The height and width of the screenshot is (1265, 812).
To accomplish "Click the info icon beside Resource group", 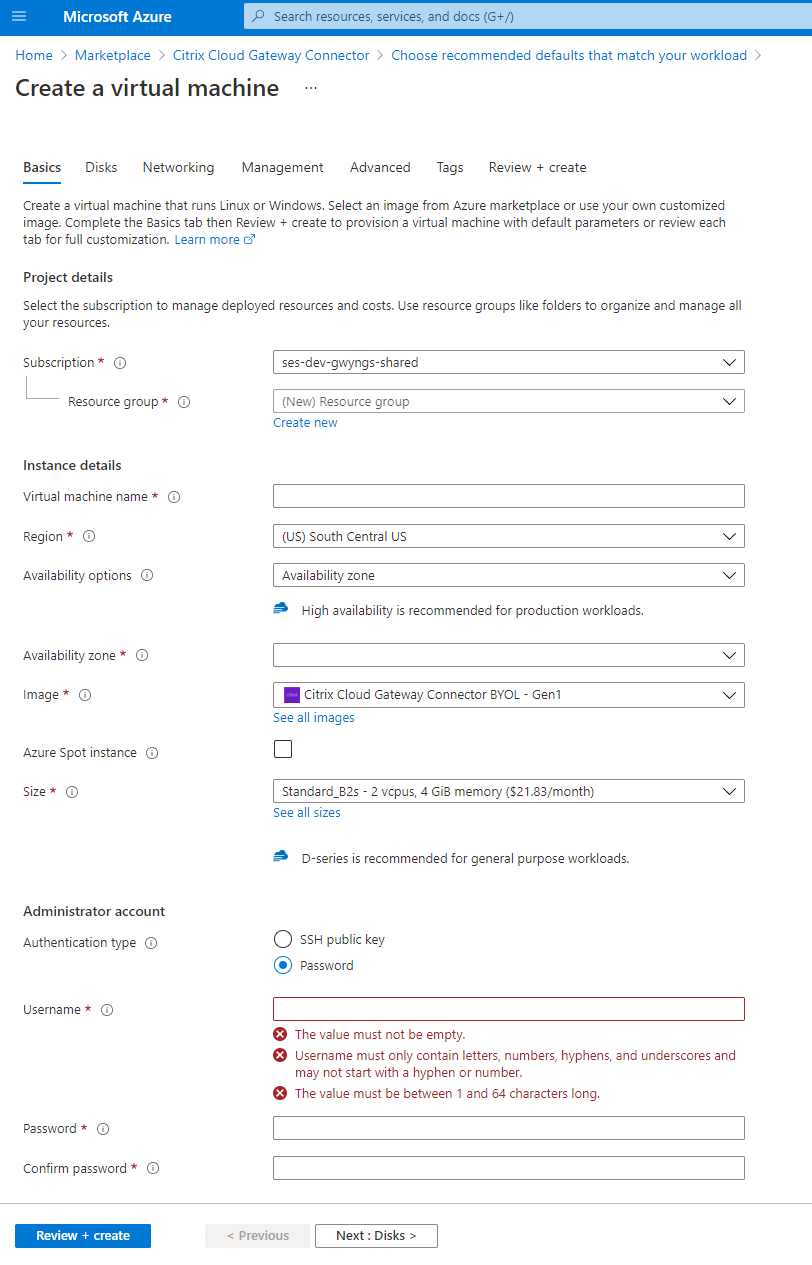I will 184,402.
